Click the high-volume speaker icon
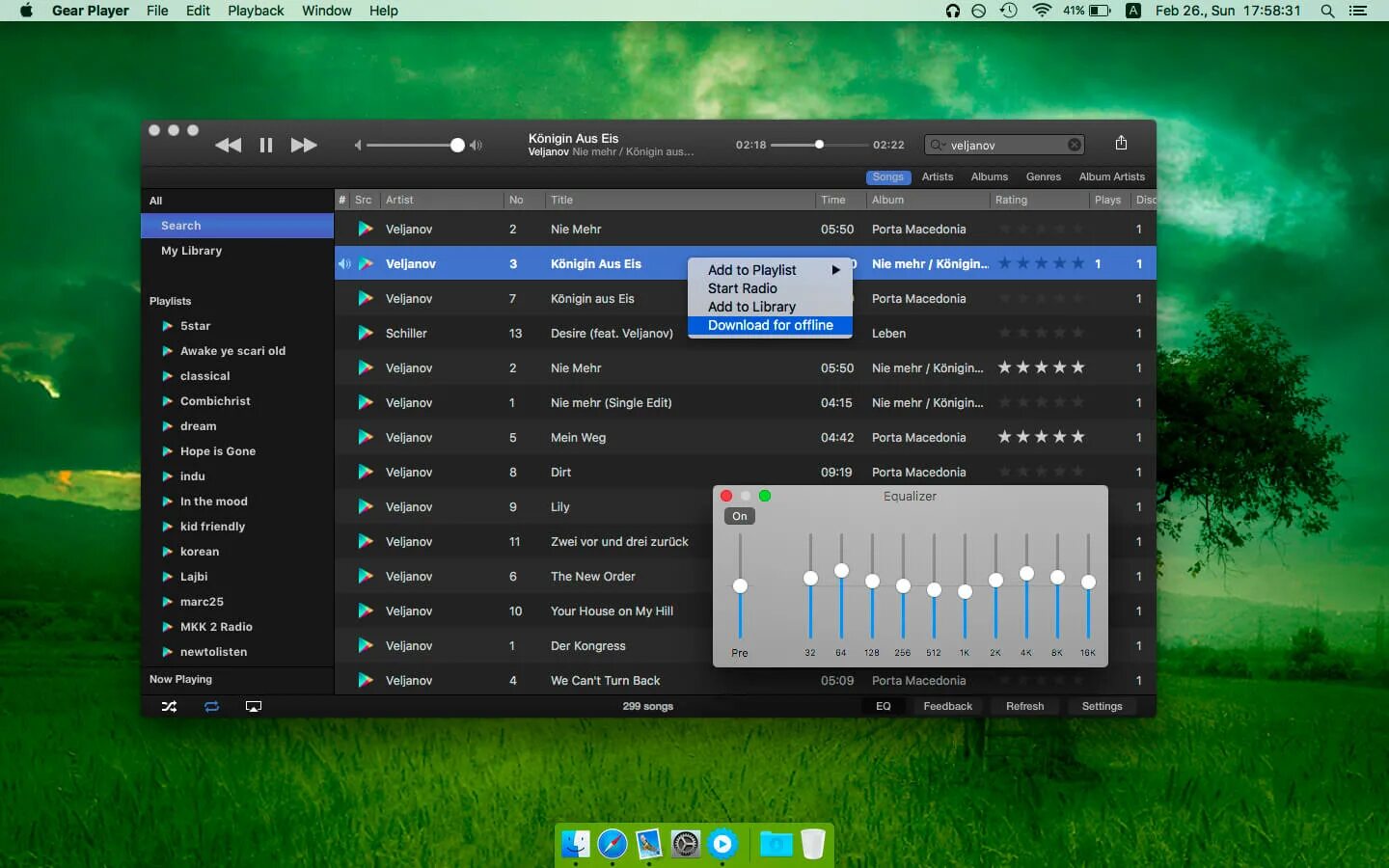This screenshot has width=1389, height=868. click(476, 145)
